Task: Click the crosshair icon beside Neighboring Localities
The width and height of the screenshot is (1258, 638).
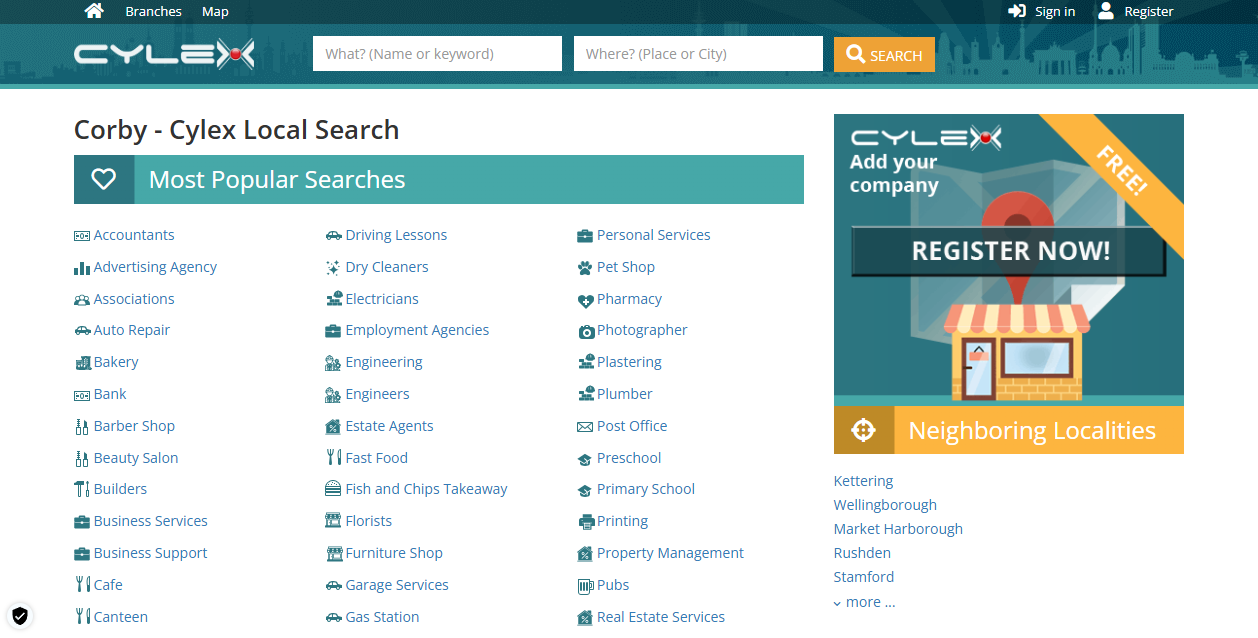Action: point(863,429)
